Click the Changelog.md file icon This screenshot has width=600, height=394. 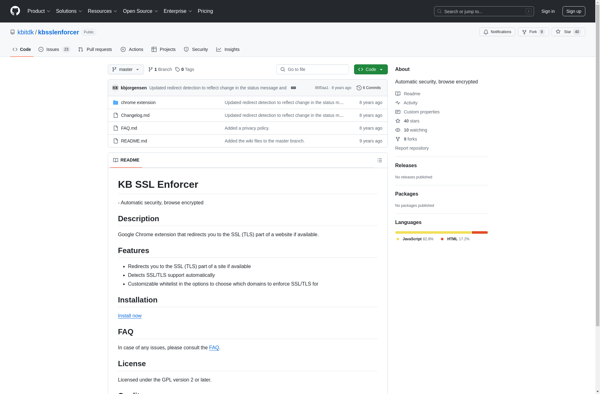[x=116, y=115]
